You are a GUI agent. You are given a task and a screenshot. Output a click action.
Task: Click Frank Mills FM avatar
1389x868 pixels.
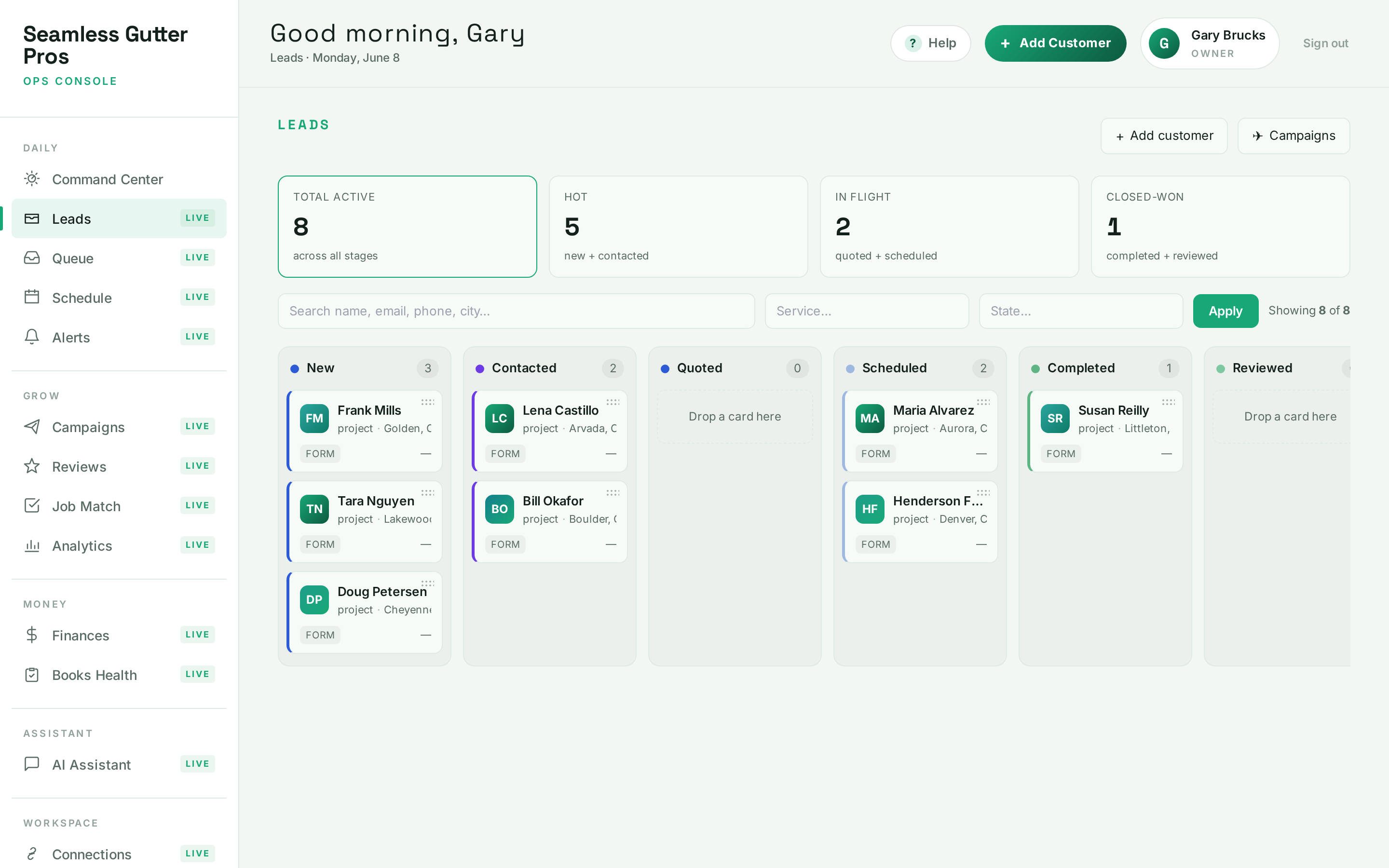(x=314, y=419)
